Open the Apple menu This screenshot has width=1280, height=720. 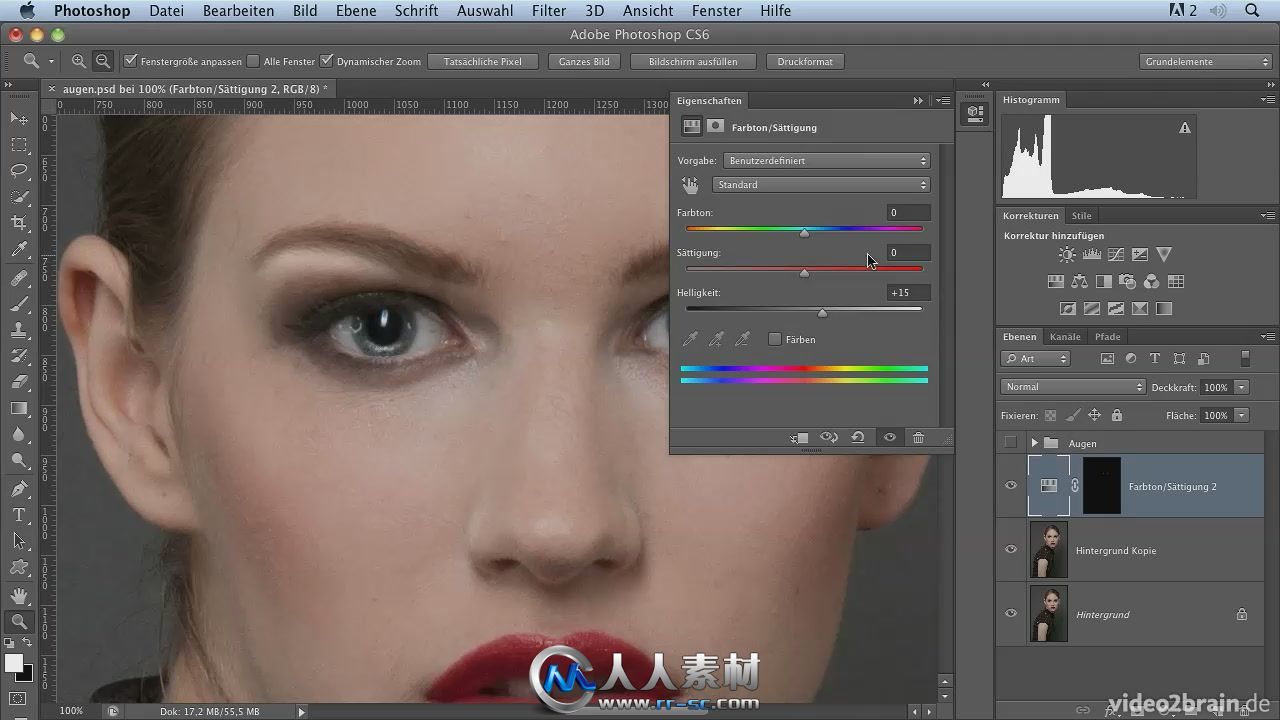point(28,11)
